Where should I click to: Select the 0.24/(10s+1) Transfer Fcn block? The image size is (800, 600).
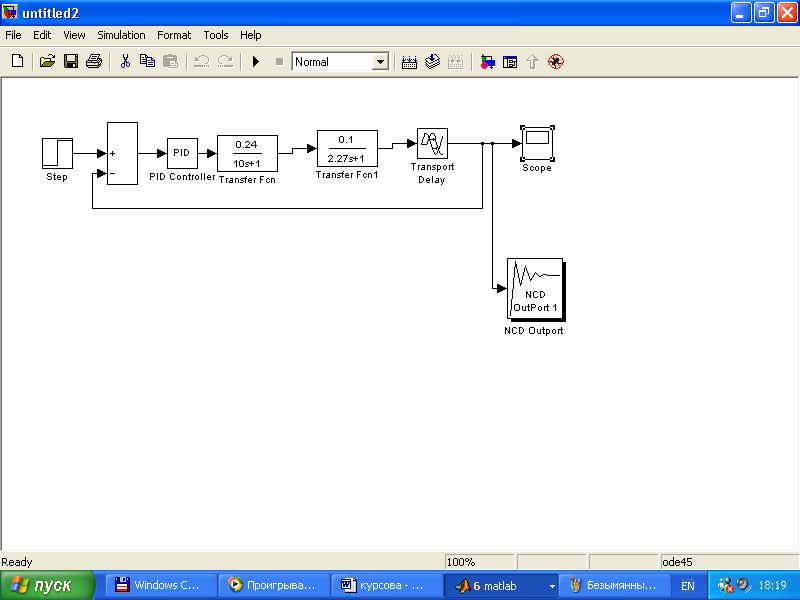[247, 154]
